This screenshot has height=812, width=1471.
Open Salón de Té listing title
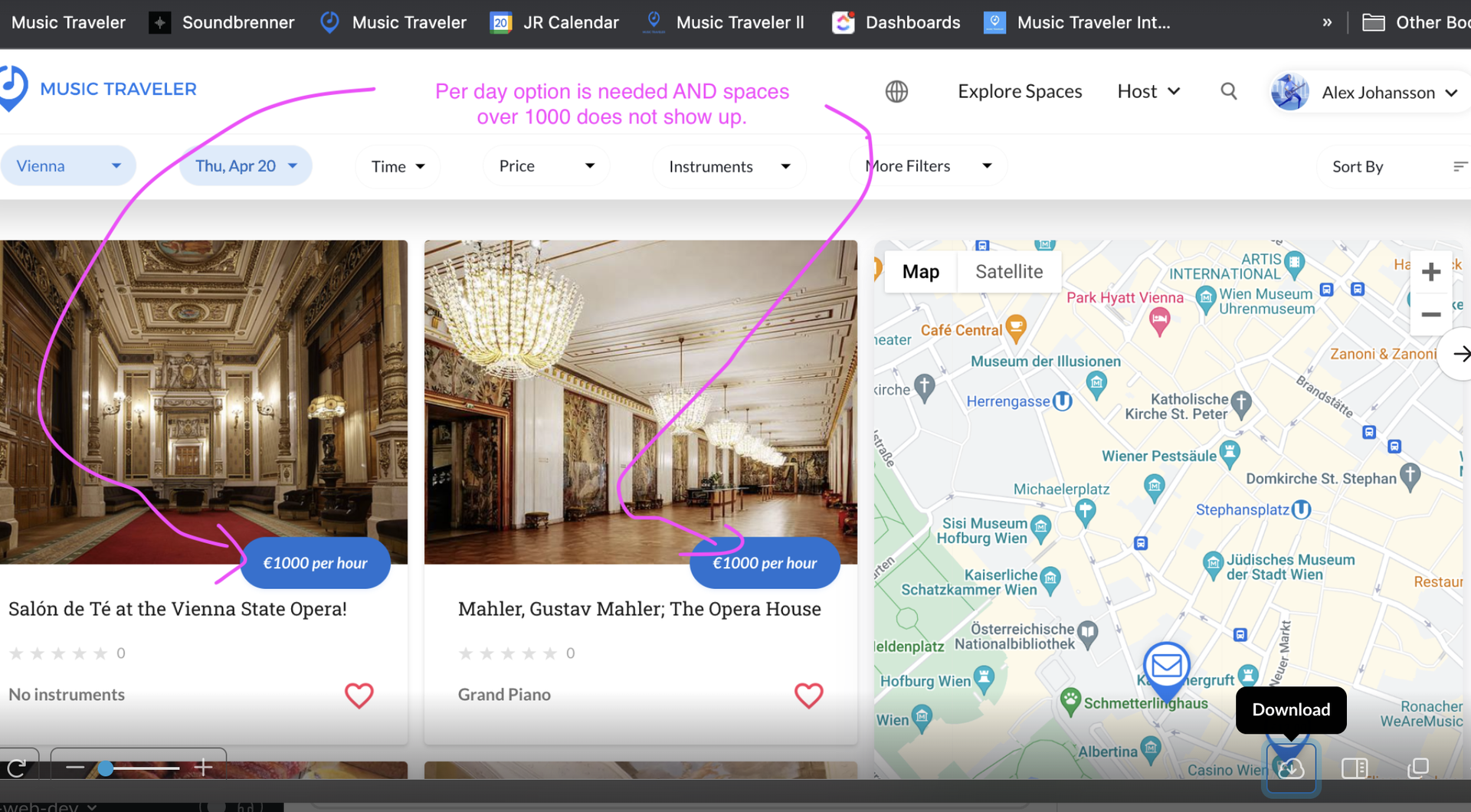[178, 609]
